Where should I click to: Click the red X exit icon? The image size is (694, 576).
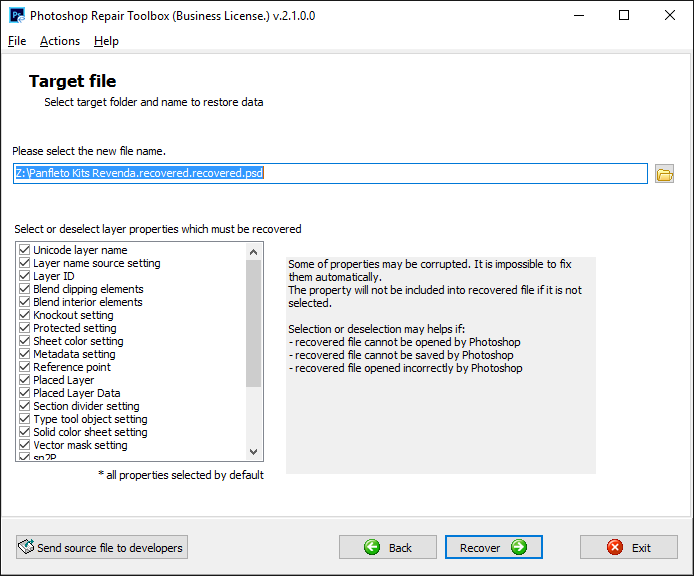click(615, 547)
